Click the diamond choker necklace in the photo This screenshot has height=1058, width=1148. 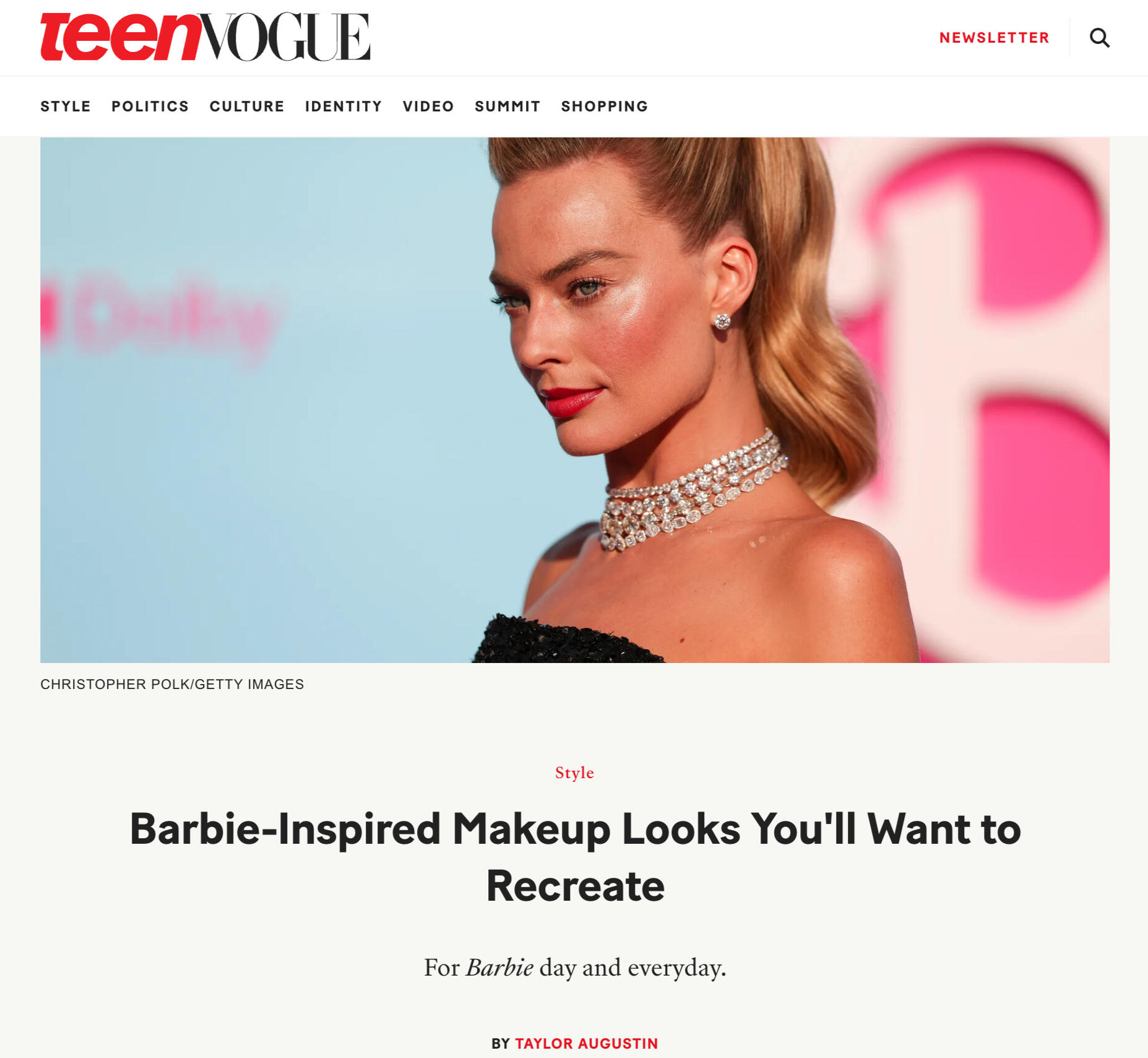click(x=692, y=493)
